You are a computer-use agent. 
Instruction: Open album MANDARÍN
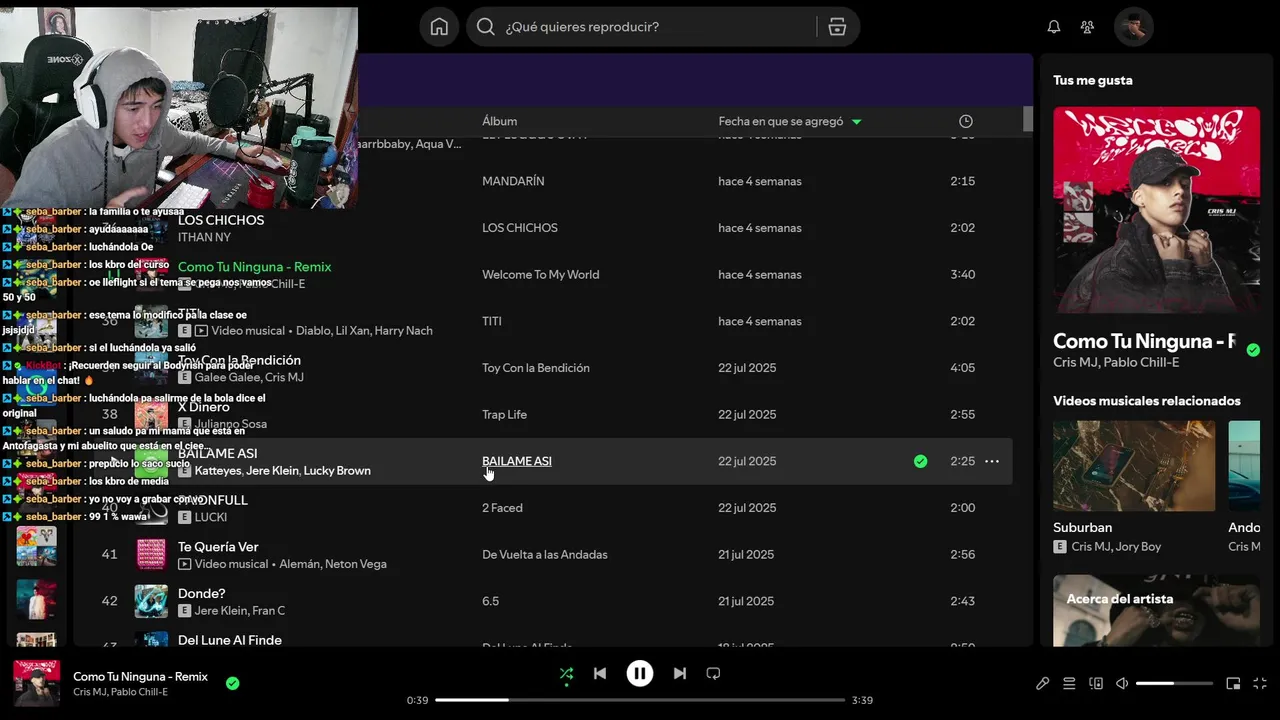pos(513,181)
